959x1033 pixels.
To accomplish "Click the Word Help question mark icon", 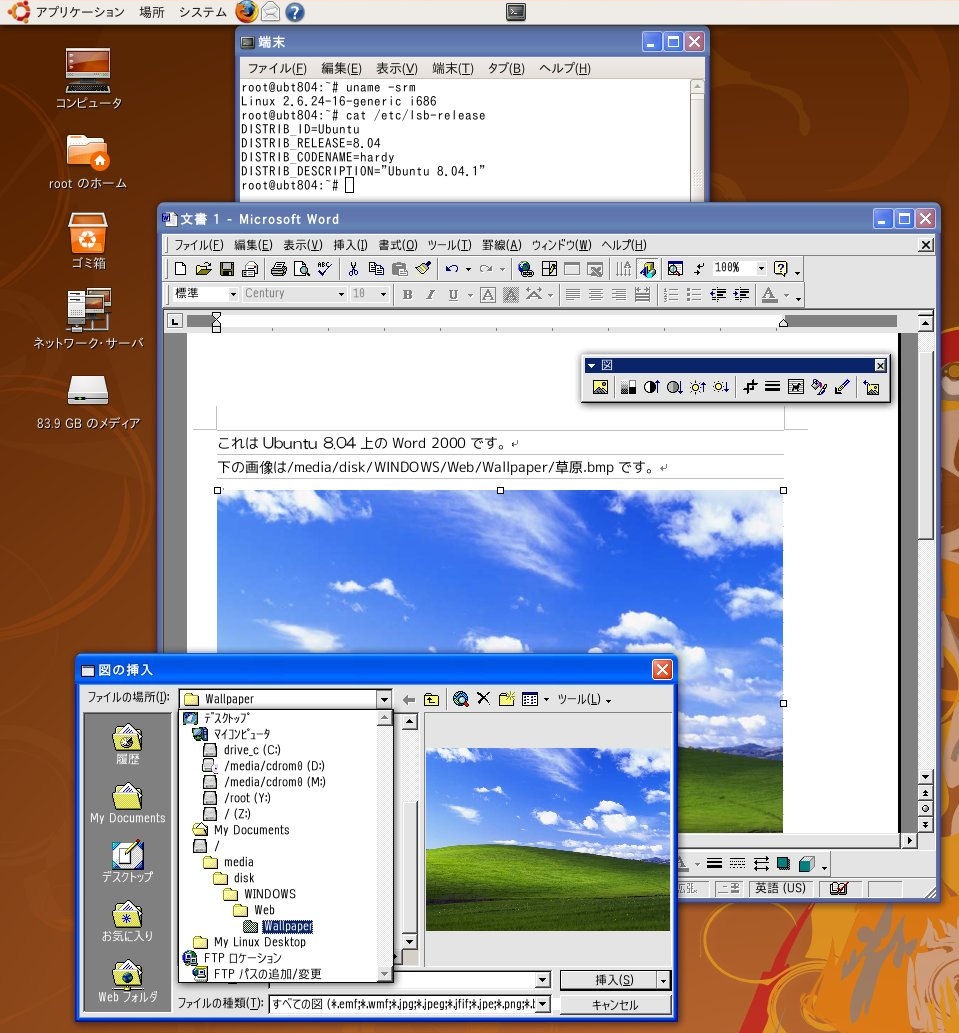I will [781, 268].
